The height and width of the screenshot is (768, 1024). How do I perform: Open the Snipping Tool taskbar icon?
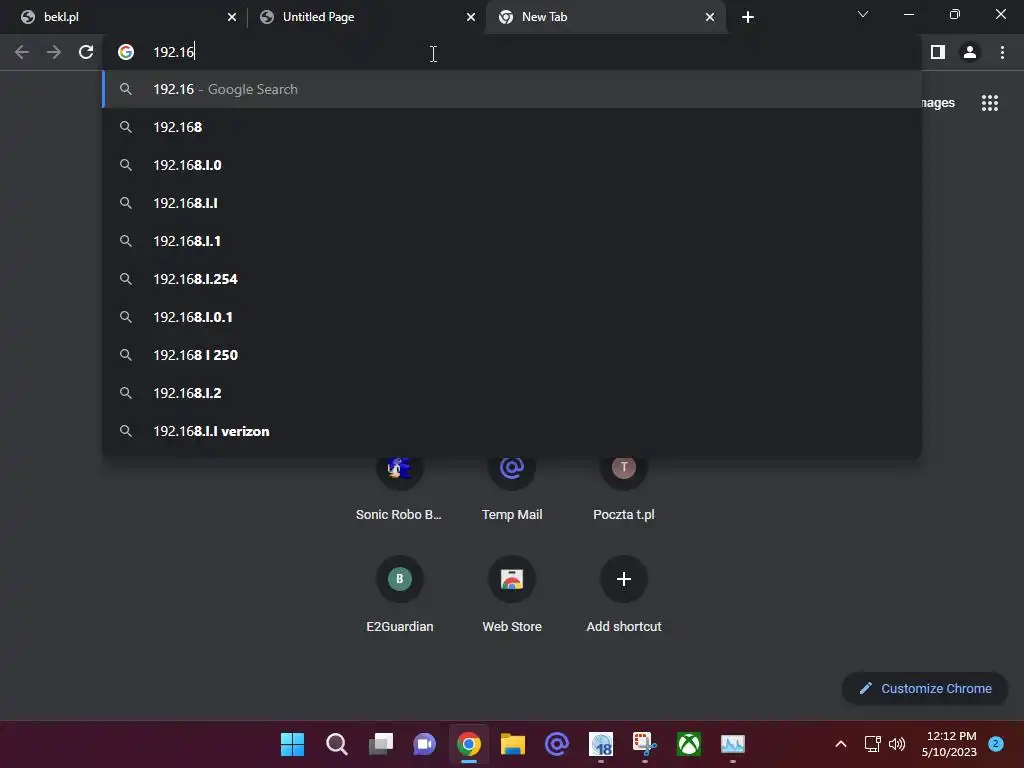645,744
